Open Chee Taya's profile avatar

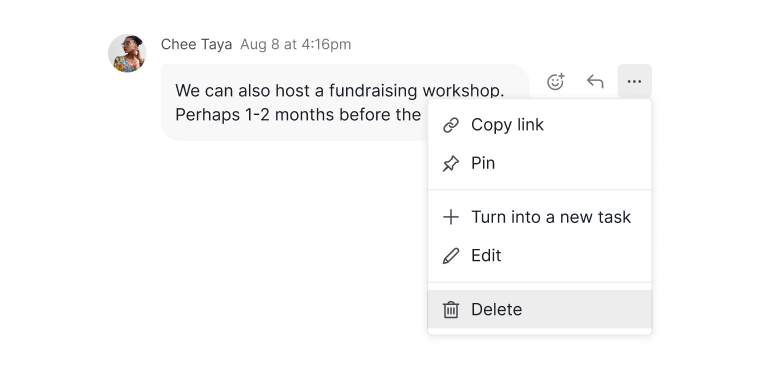127,53
